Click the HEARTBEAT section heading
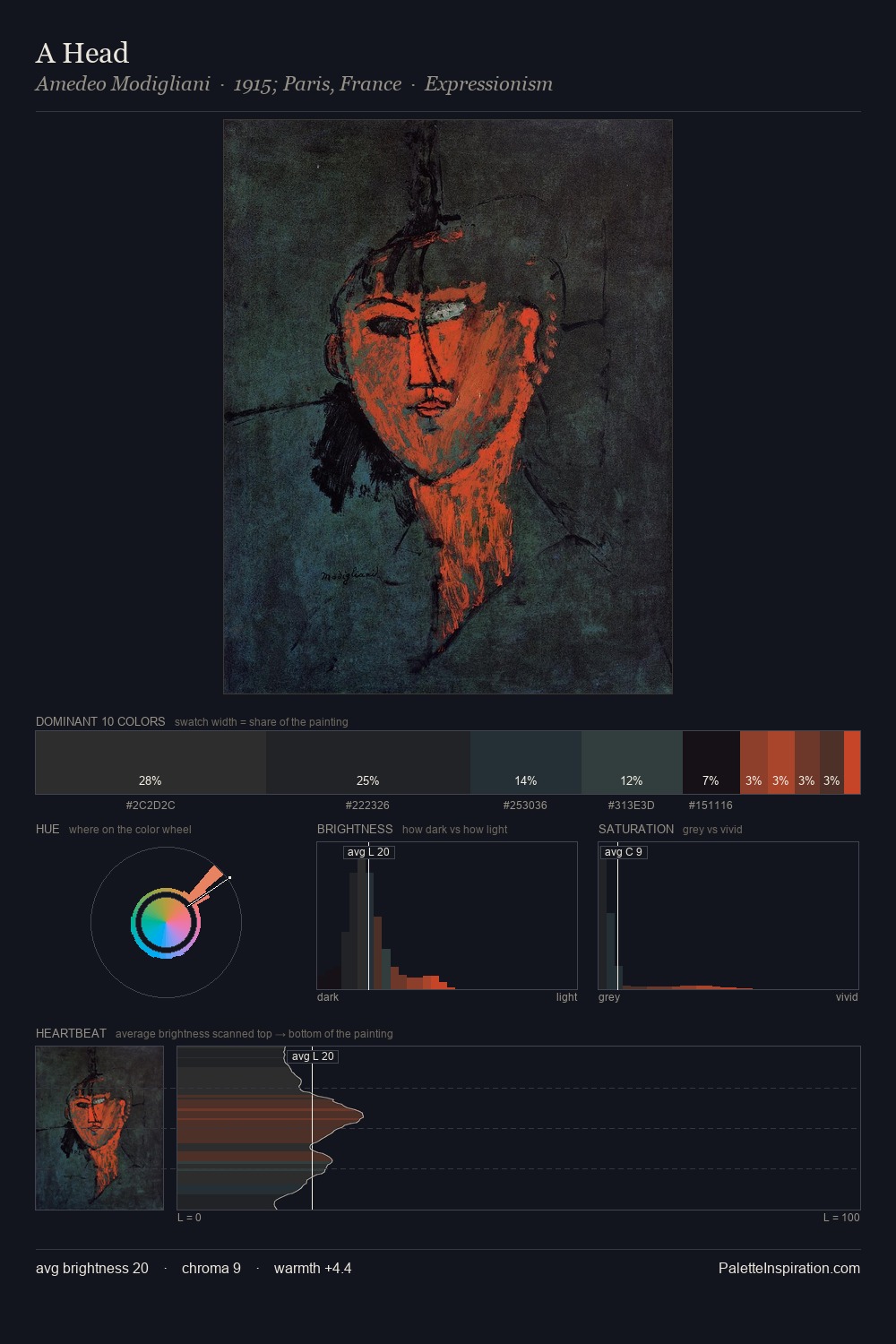This screenshot has height=1344, width=896. click(71, 1033)
